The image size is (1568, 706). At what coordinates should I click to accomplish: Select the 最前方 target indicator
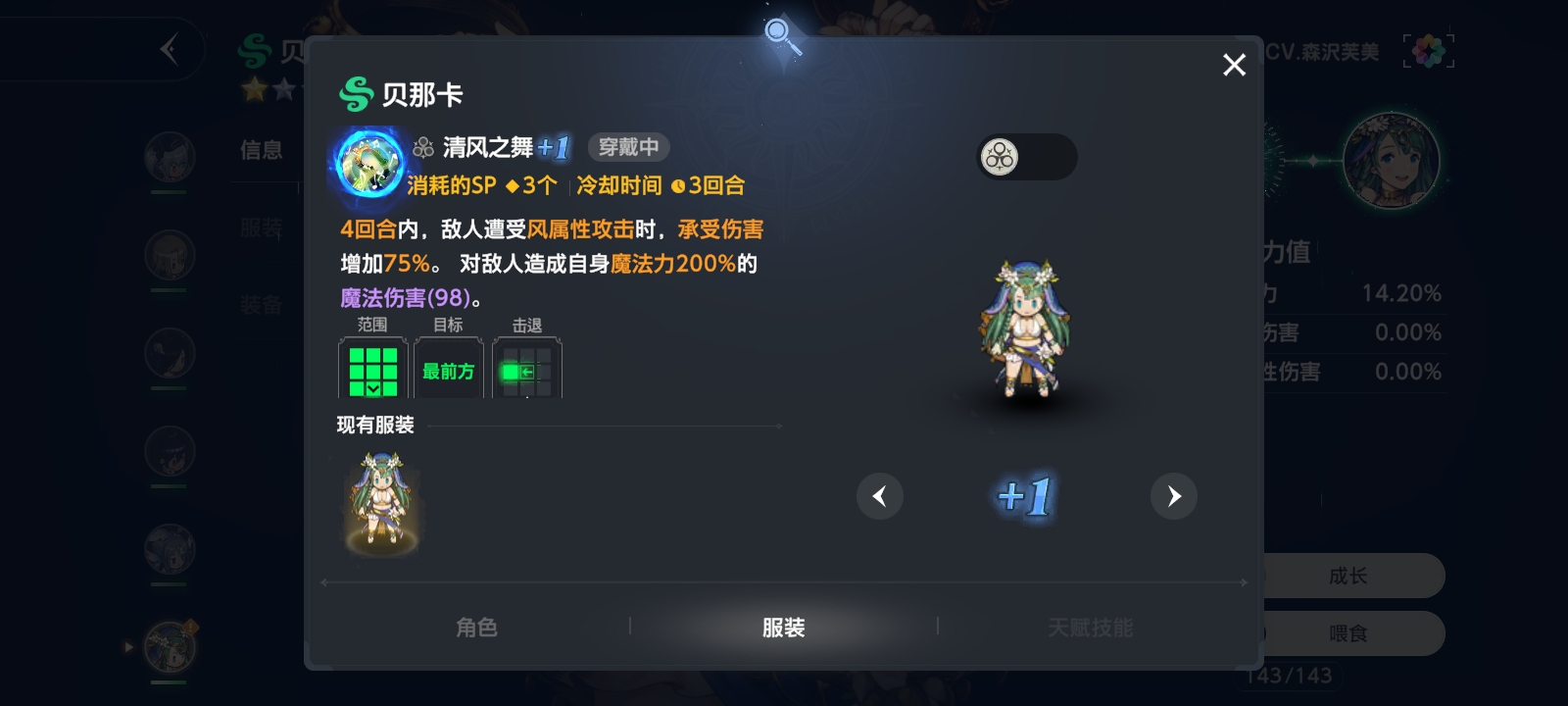pos(448,369)
